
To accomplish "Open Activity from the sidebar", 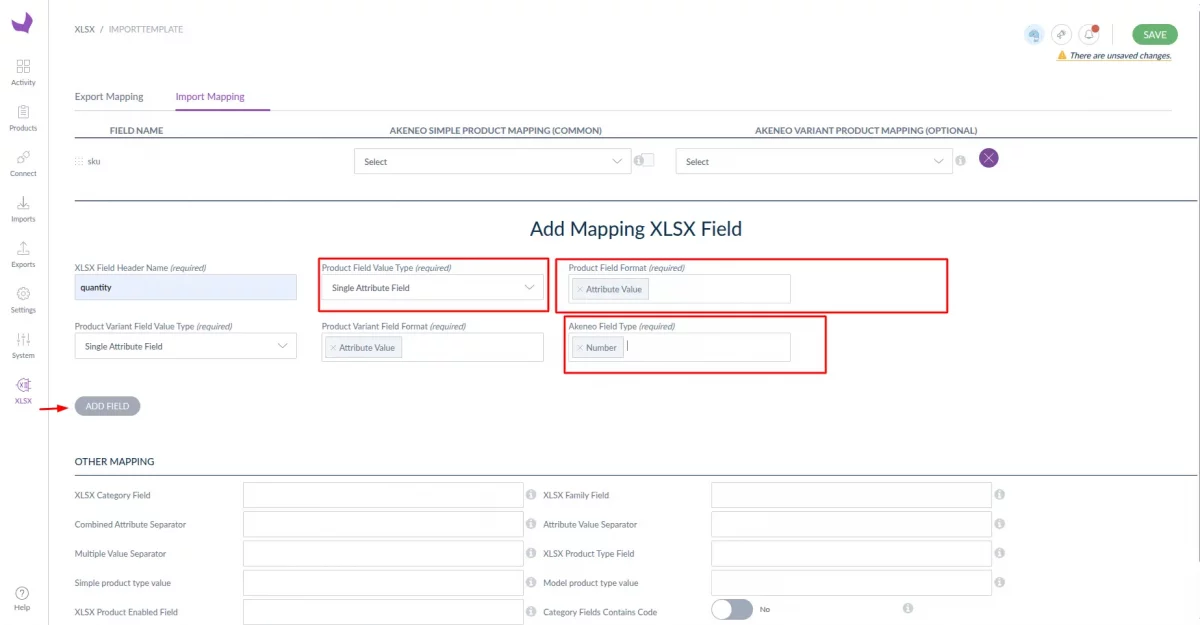I will click(23, 72).
